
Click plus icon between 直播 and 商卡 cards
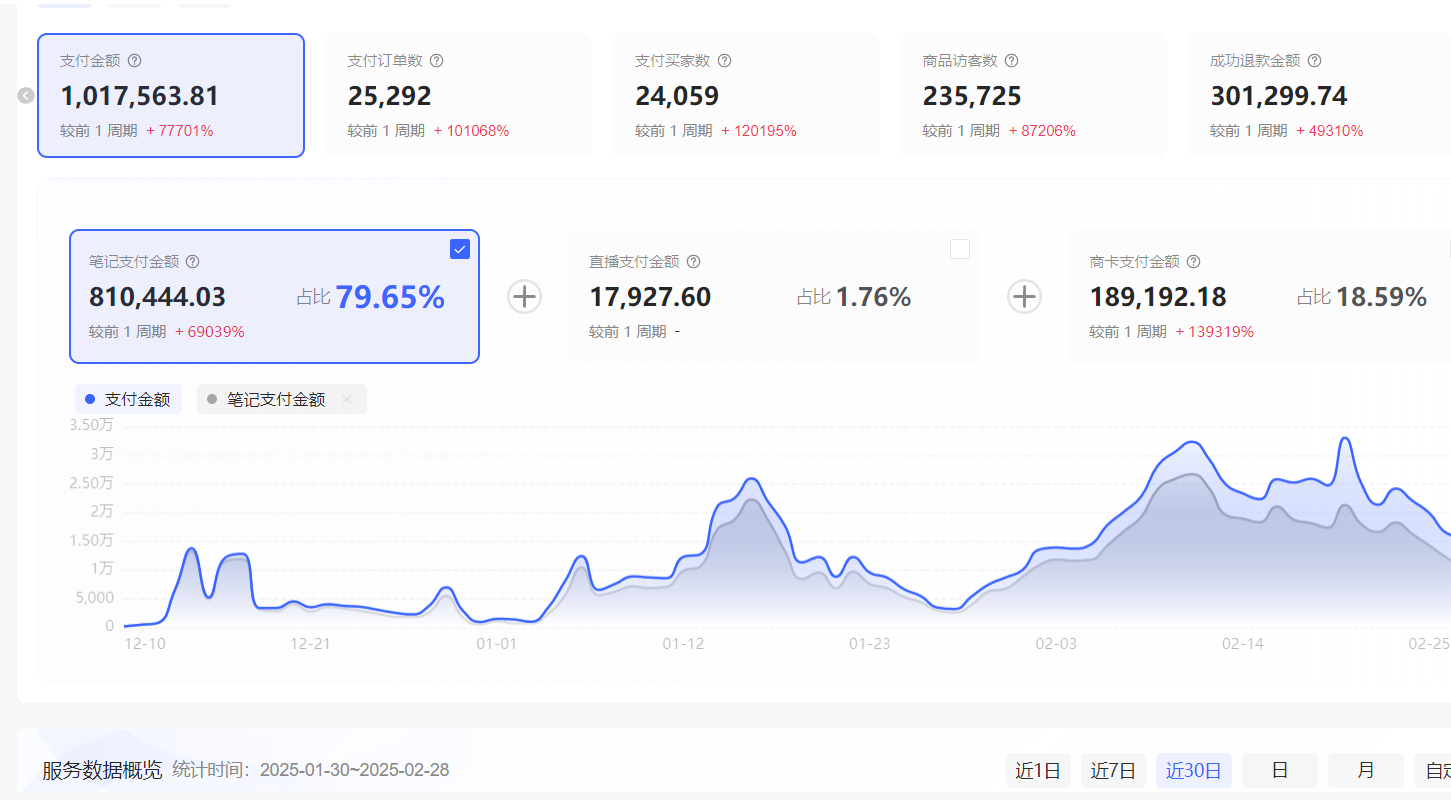pyautogui.click(x=1024, y=297)
